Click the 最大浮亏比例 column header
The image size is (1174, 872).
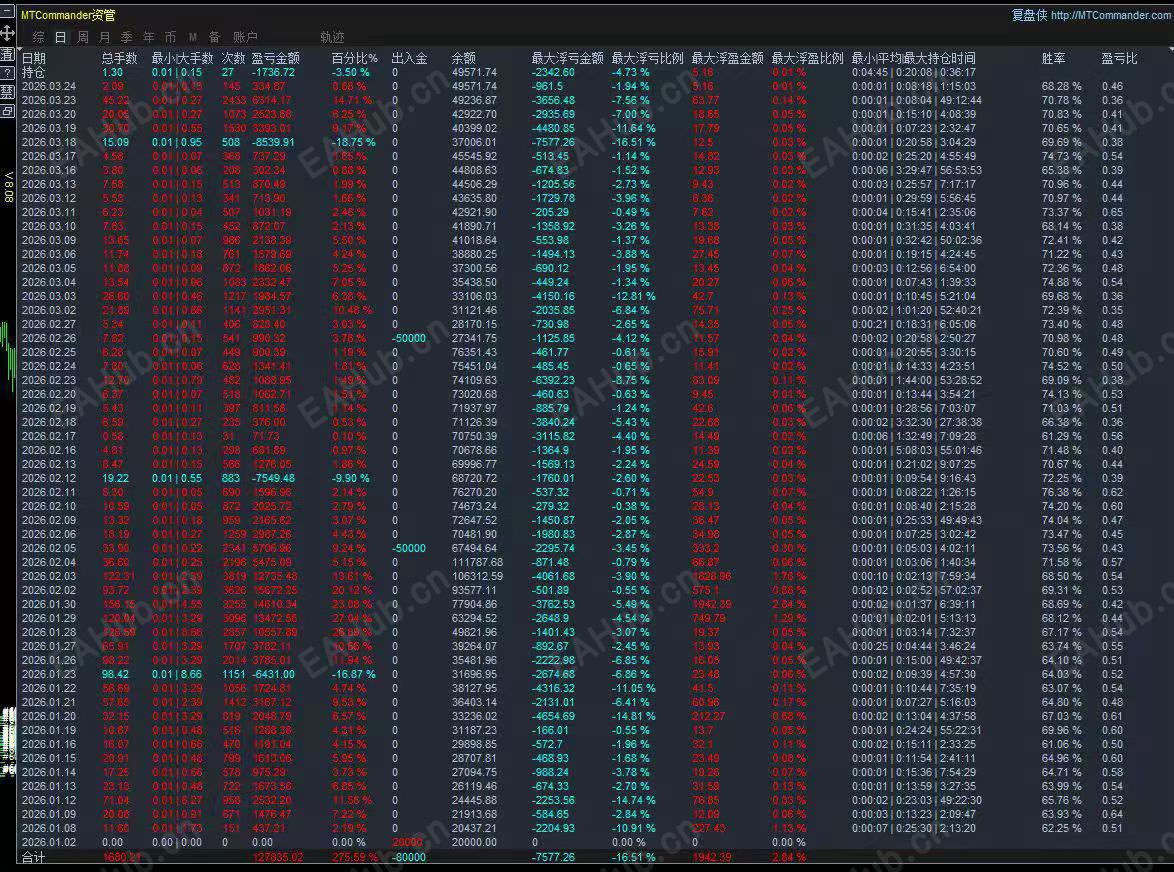[x=647, y=58]
